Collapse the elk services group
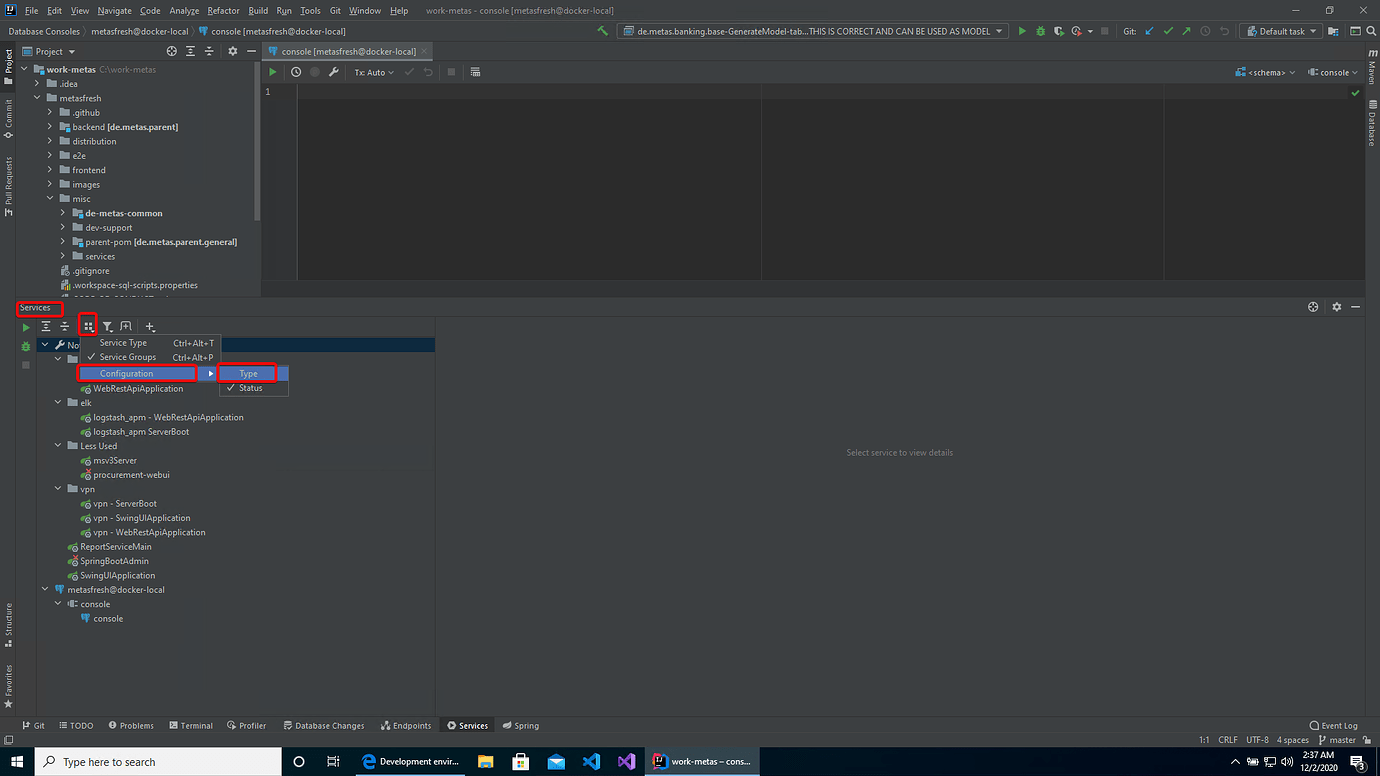The height and width of the screenshot is (776, 1380). pyautogui.click(x=57, y=402)
